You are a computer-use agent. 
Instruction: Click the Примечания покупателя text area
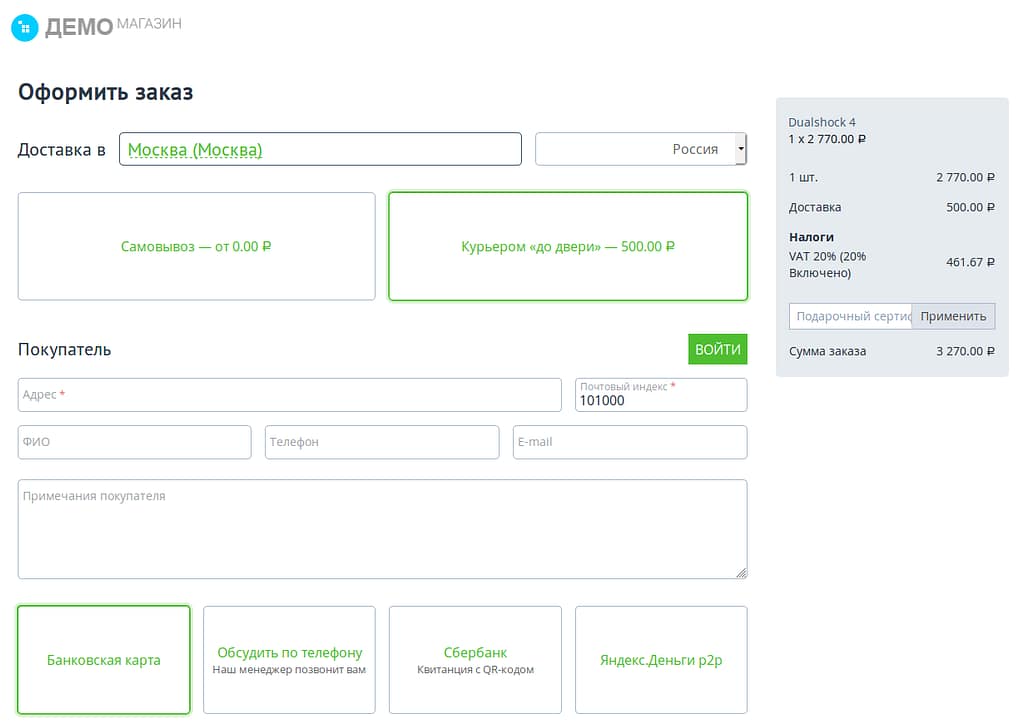(x=381, y=529)
